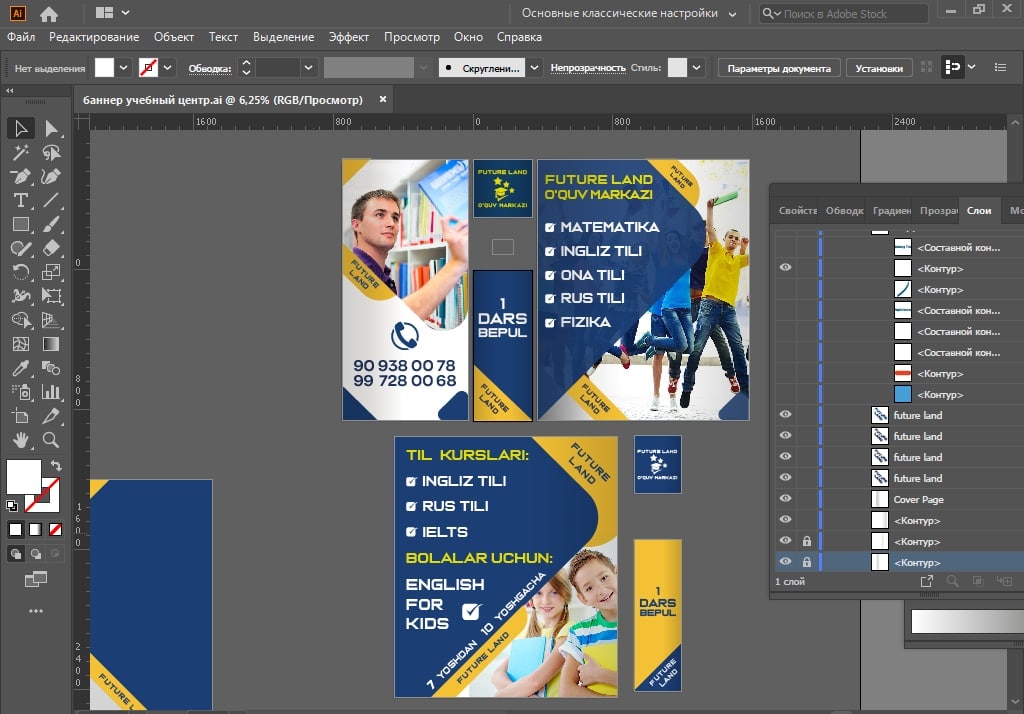Click the Fill color swatch in toolbox
Screen dimensions: 1024x714
click(24, 477)
